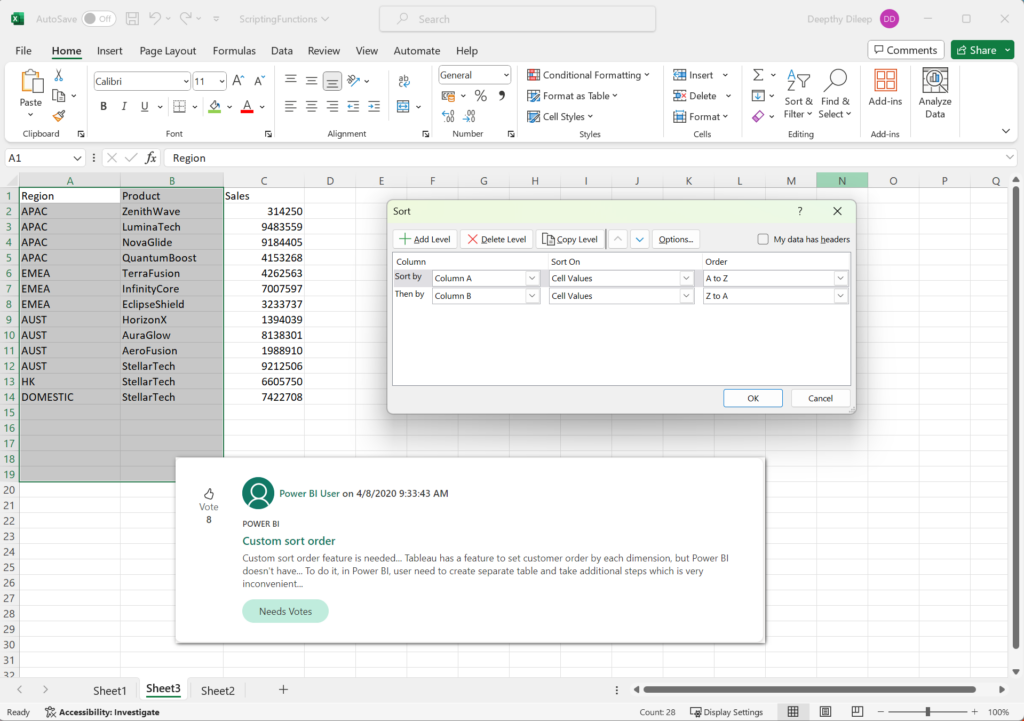Screen dimensions: 1024x721
Task: Toggle bold formatting
Action: click(103, 105)
